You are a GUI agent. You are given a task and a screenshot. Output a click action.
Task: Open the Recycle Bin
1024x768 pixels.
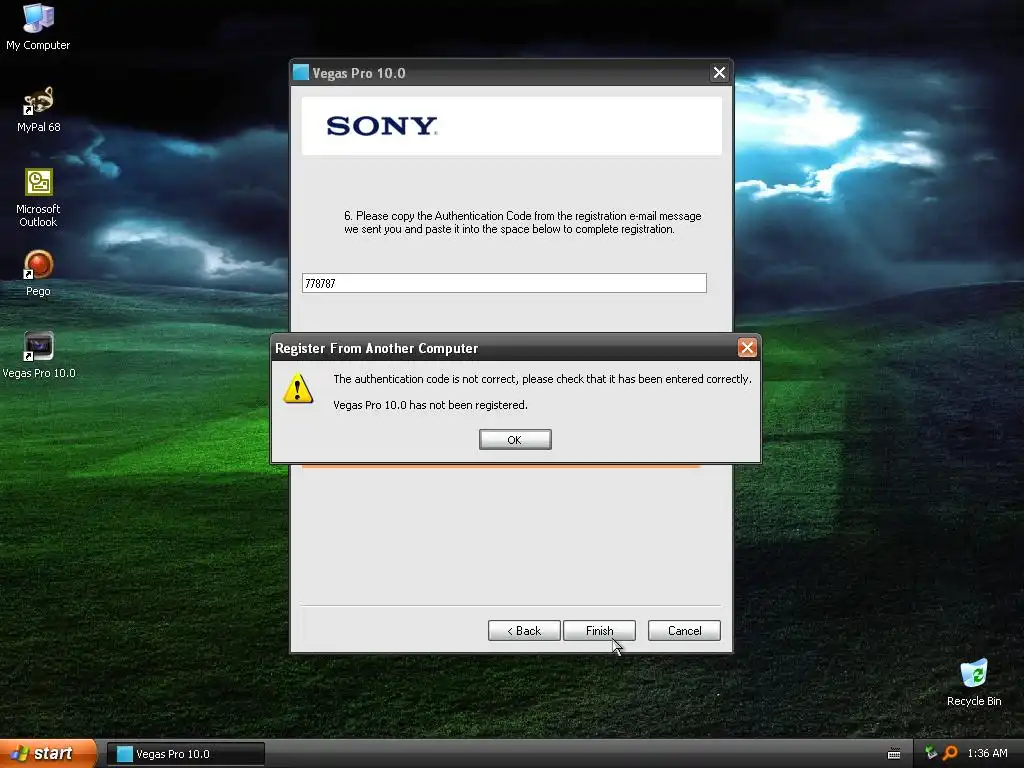(974, 682)
